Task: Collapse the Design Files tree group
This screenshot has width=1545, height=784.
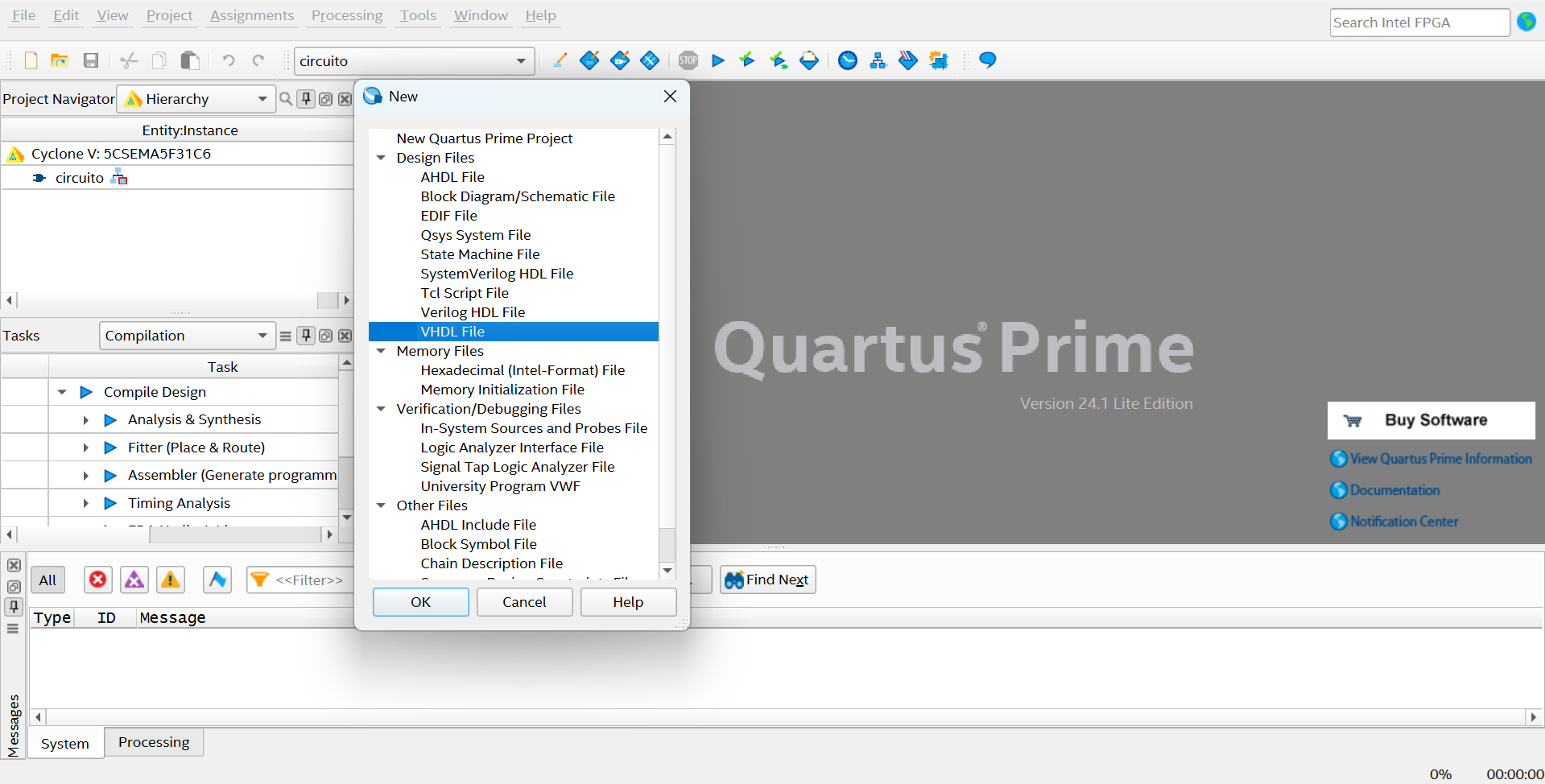Action: coord(381,158)
